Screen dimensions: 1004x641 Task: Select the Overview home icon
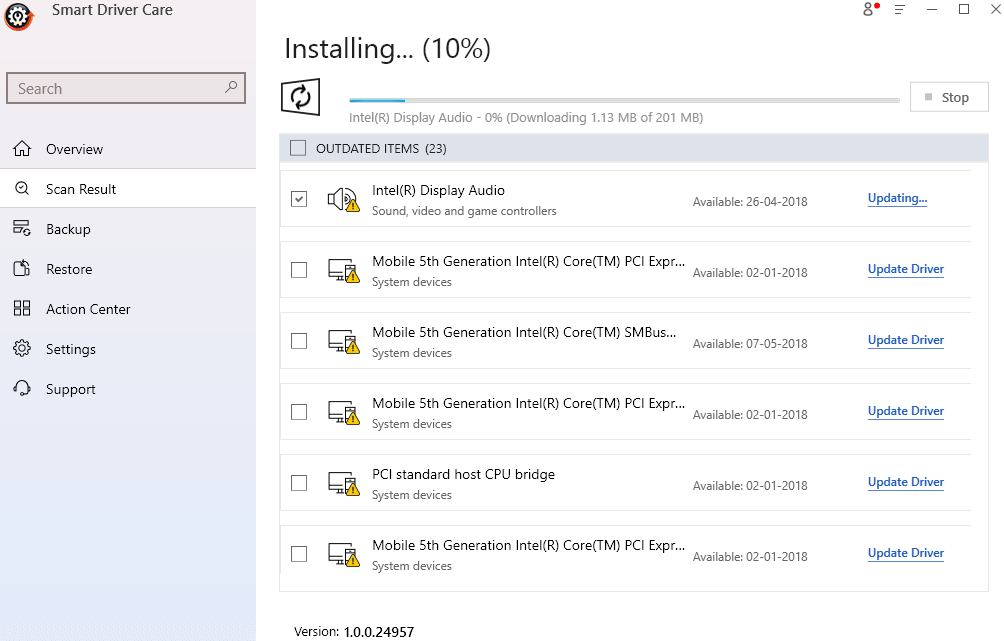pyautogui.click(x=21, y=148)
